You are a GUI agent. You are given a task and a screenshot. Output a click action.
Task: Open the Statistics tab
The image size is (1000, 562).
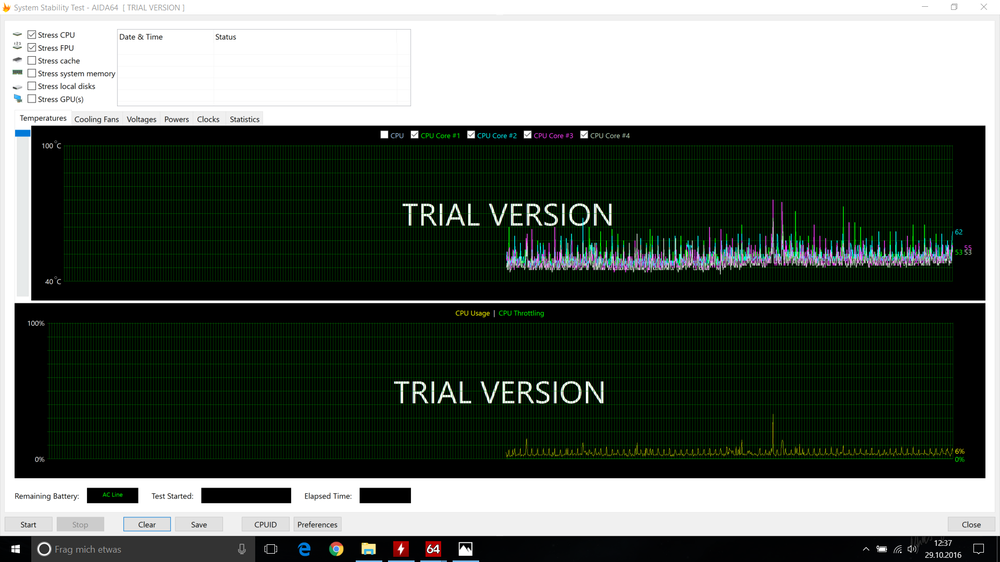244,119
